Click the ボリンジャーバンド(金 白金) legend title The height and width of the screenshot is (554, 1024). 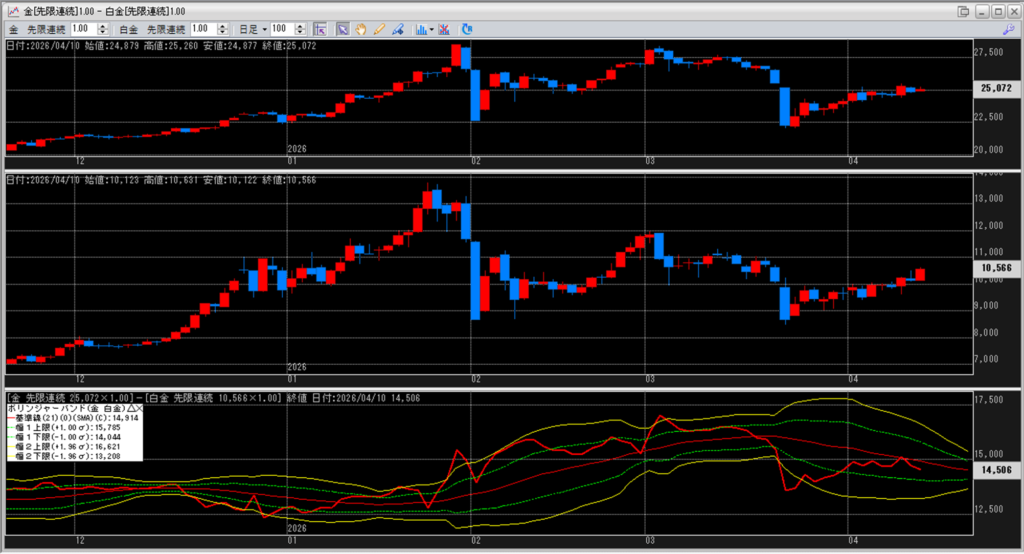tap(67, 408)
